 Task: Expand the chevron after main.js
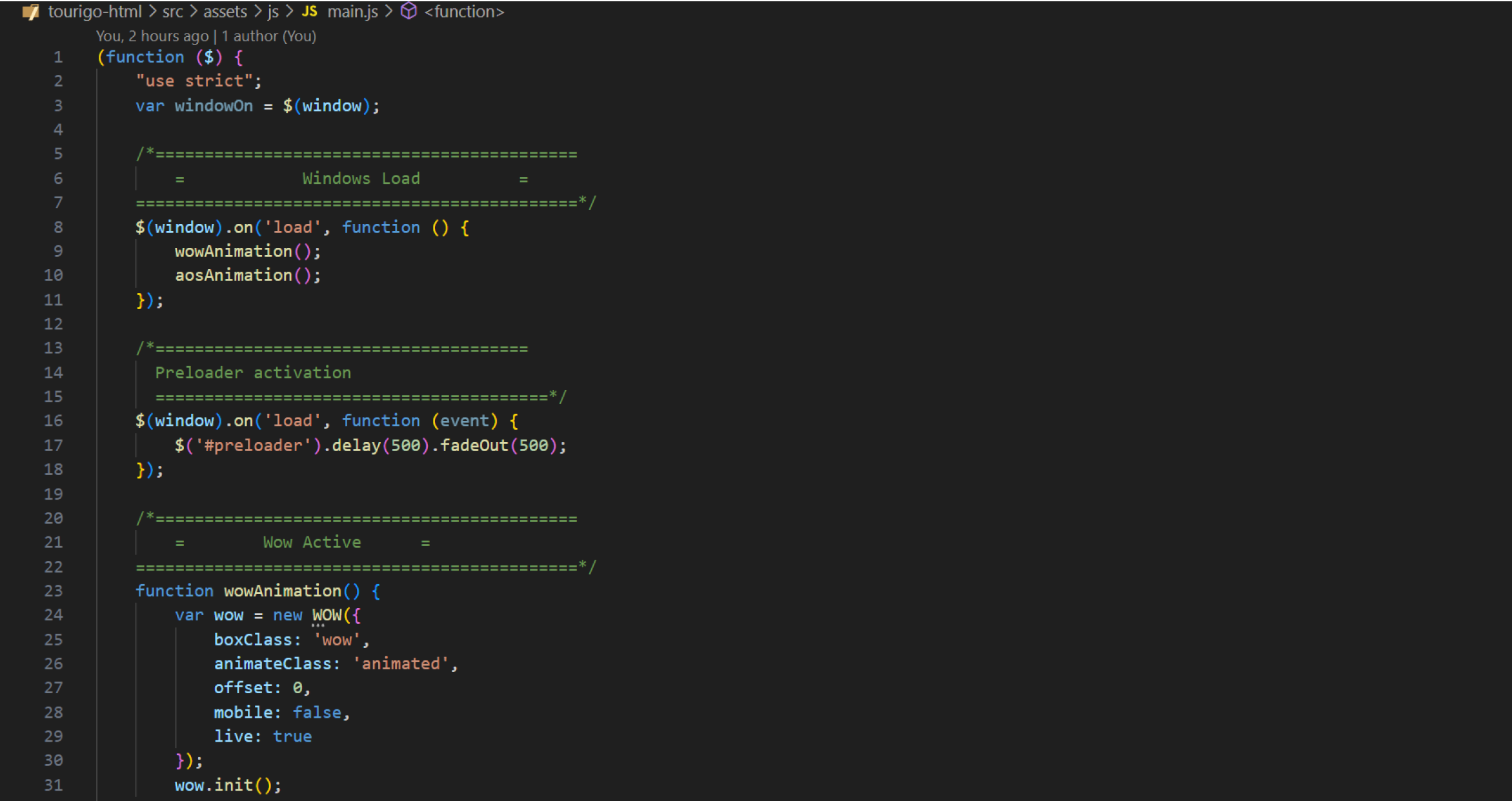pyautogui.click(x=389, y=12)
